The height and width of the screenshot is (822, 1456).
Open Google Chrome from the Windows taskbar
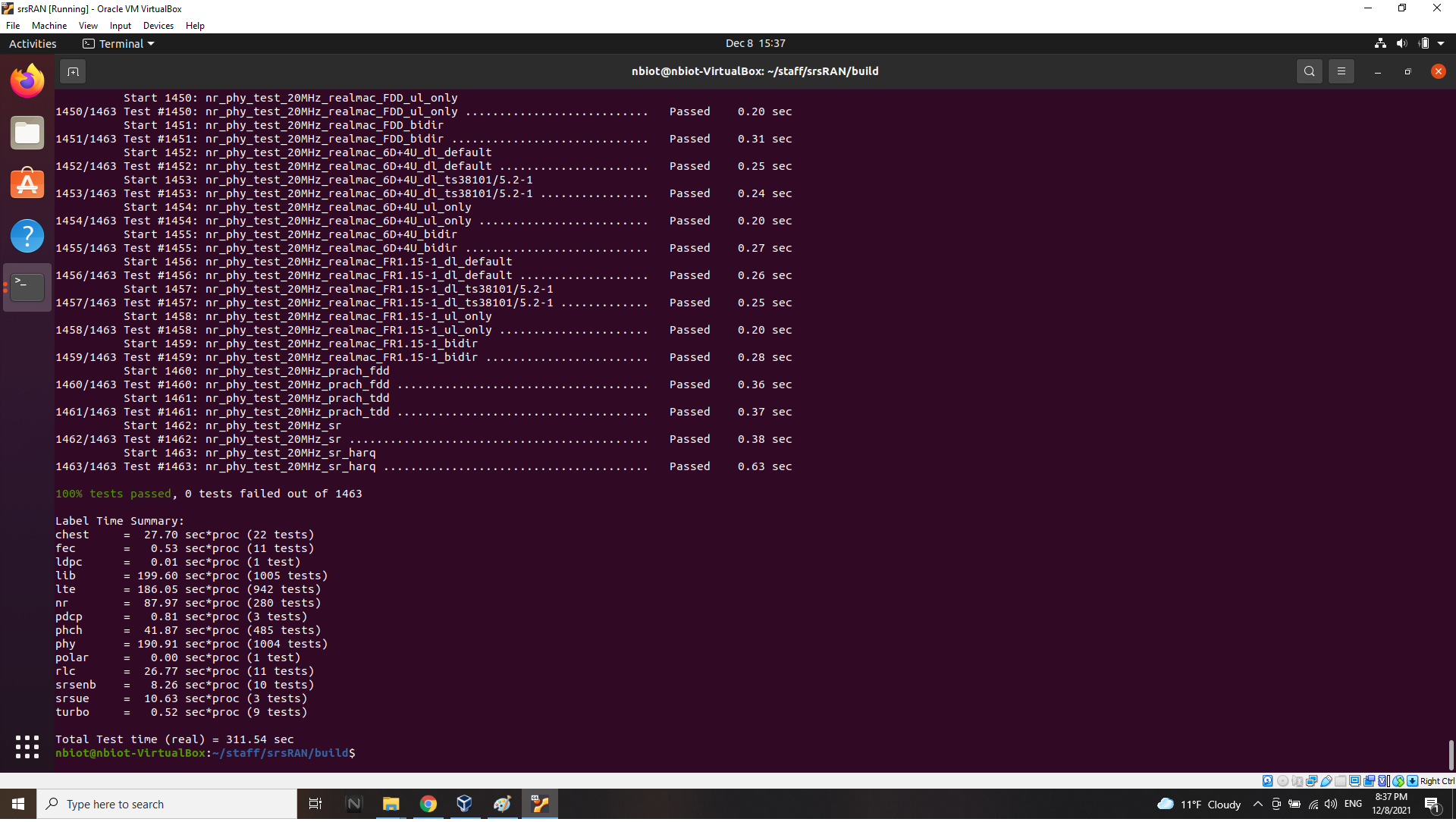(x=428, y=804)
